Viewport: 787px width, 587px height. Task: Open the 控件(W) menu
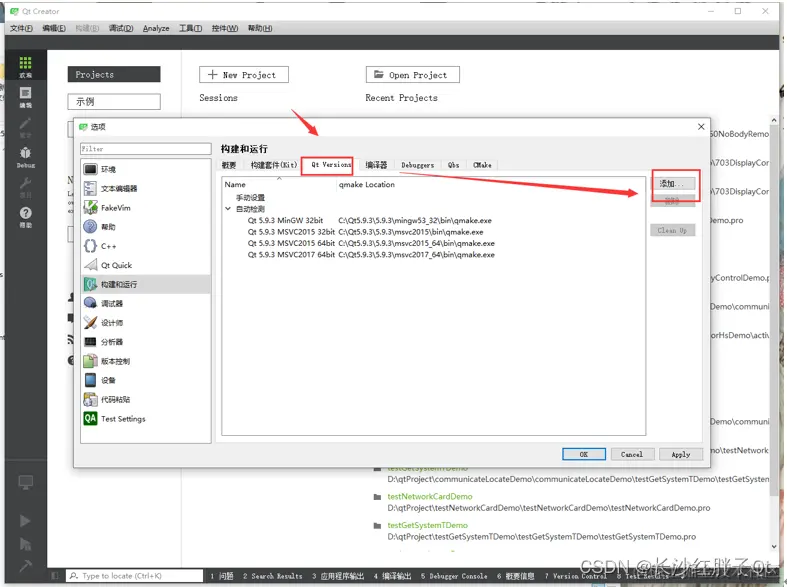225,29
